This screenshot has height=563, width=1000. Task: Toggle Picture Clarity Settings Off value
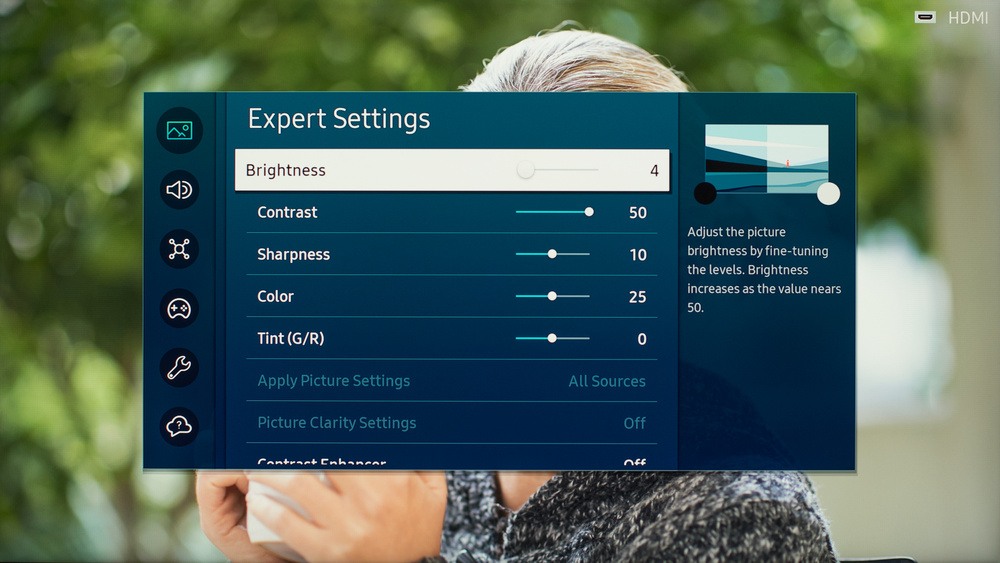634,423
